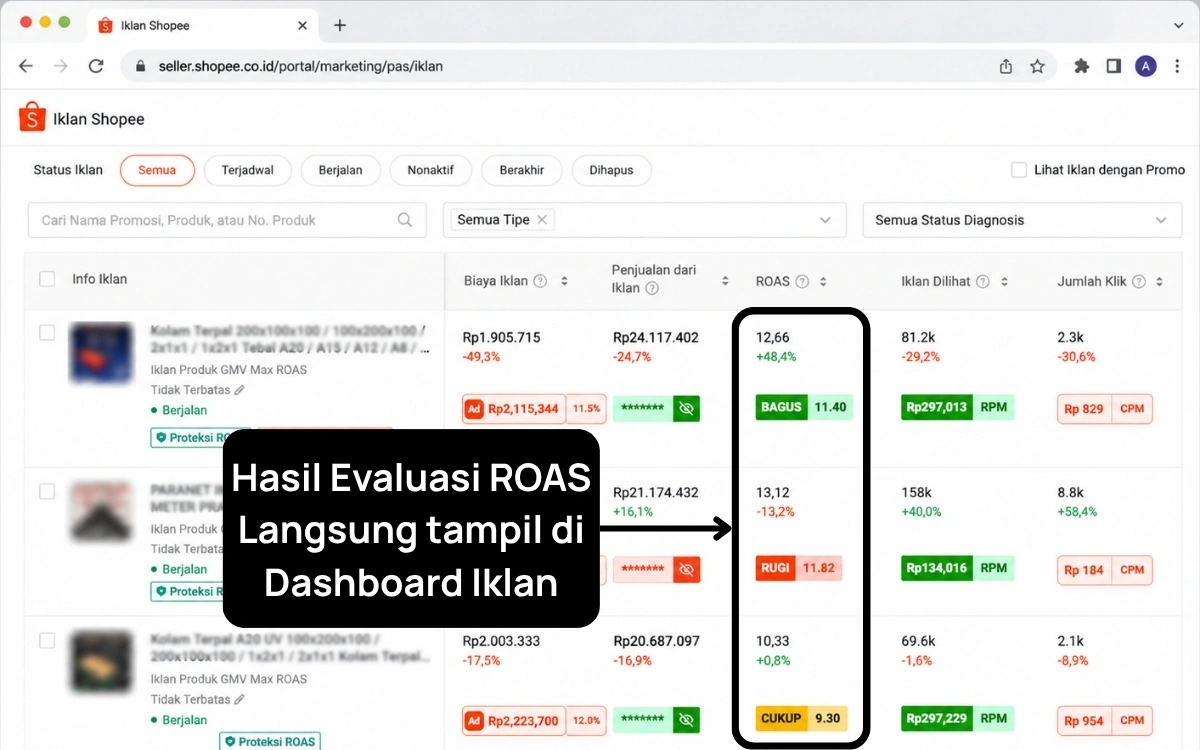The height and width of the screenshot is (750, 1200).
Task: Click the 11.5% badge
Action: point(587,408)
